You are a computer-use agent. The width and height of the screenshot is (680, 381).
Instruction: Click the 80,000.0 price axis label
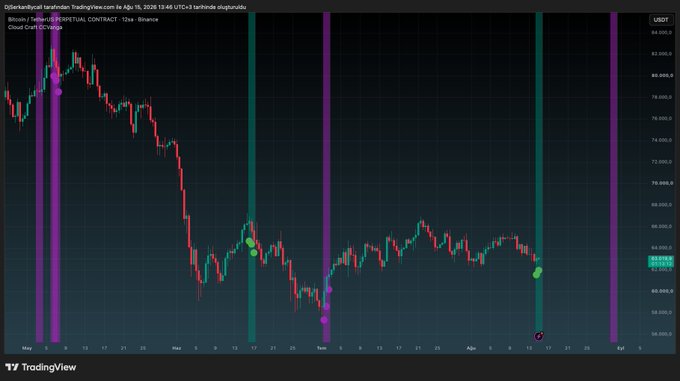[x=661, y=75]
